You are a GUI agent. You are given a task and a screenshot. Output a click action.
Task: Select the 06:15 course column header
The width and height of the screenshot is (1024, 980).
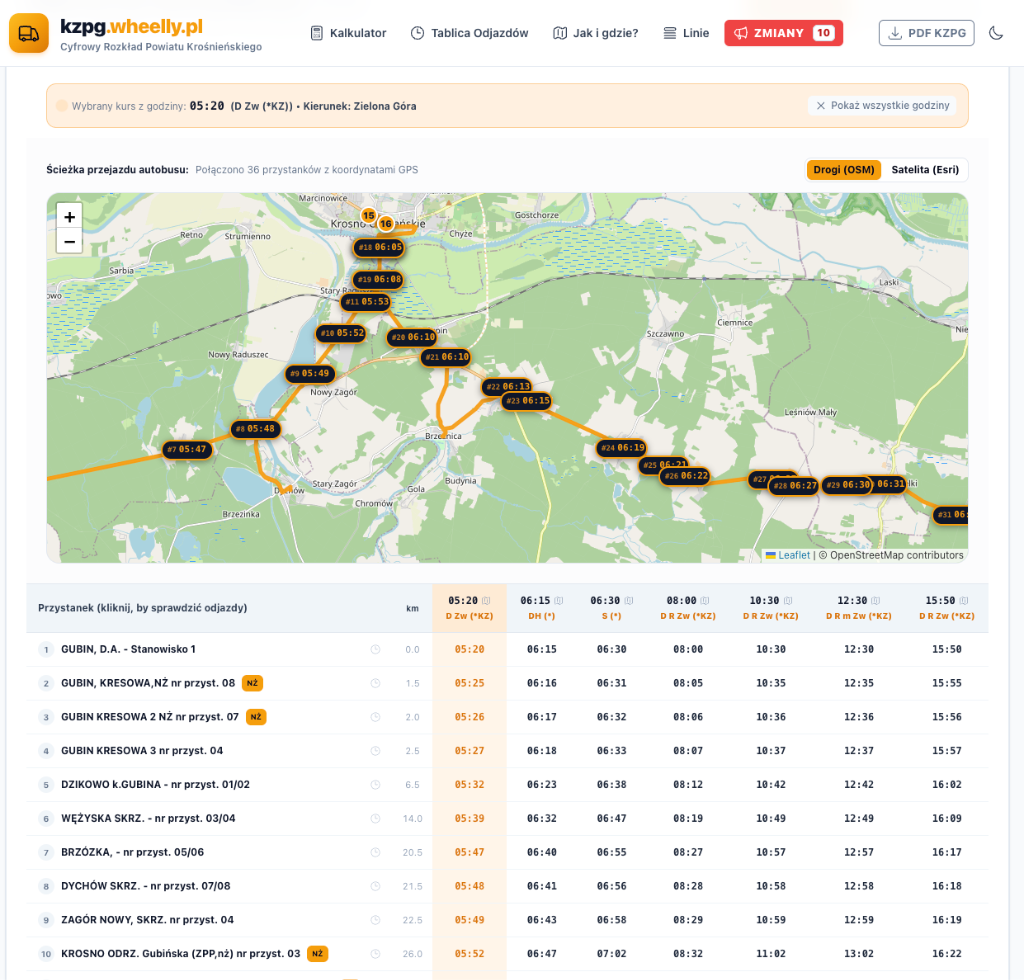coord(541,608)
